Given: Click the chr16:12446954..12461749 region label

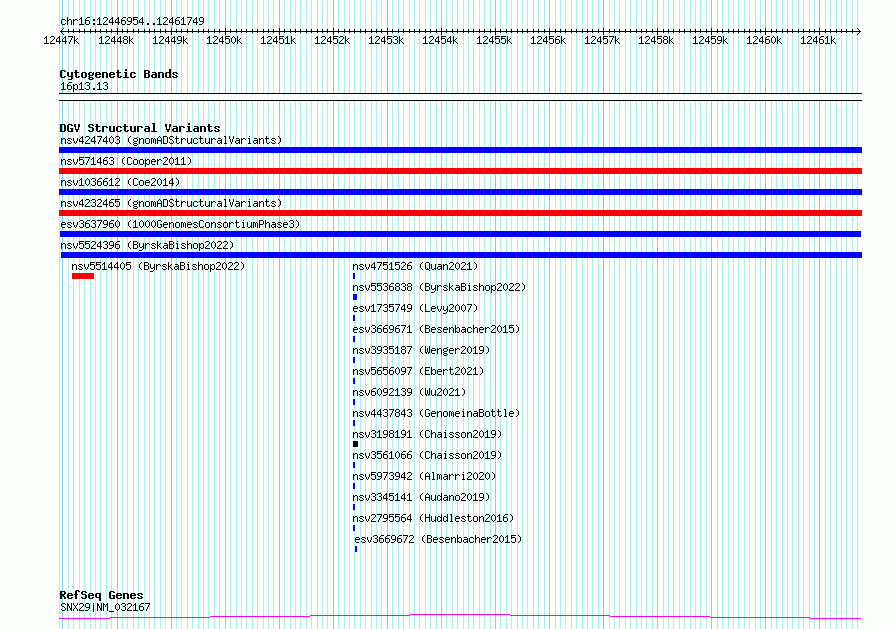Looking at the screenshot, I should (132, 21).
